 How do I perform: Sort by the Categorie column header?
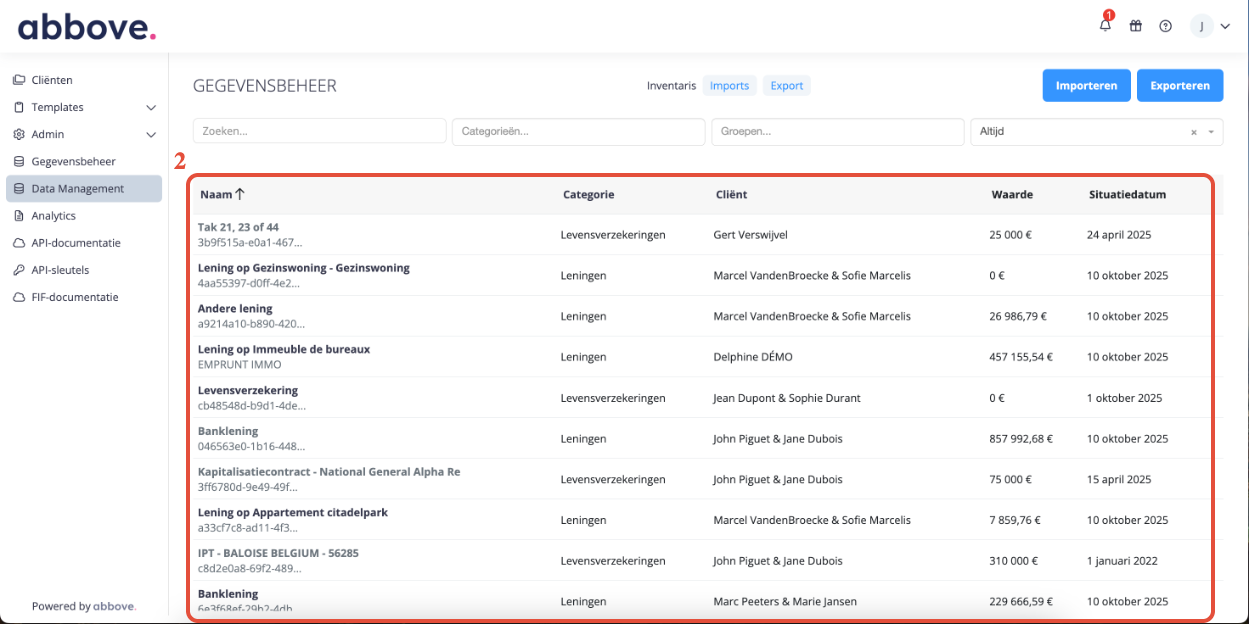[x=588, y=195]
